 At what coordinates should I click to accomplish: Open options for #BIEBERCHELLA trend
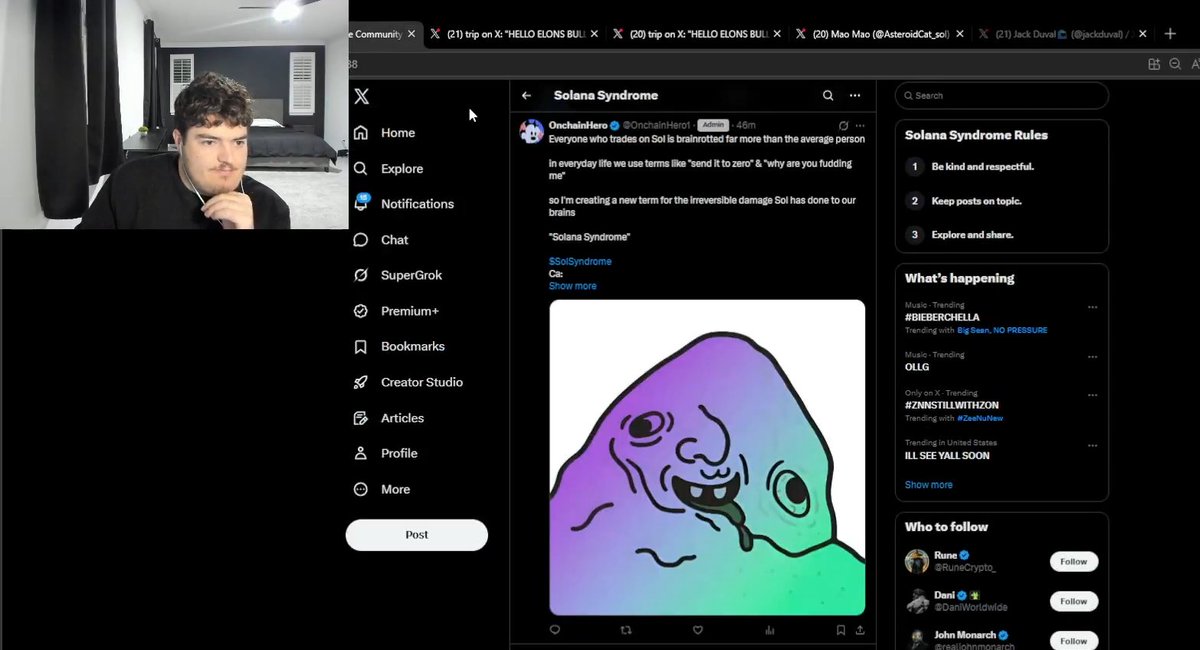pos(1092,307)
